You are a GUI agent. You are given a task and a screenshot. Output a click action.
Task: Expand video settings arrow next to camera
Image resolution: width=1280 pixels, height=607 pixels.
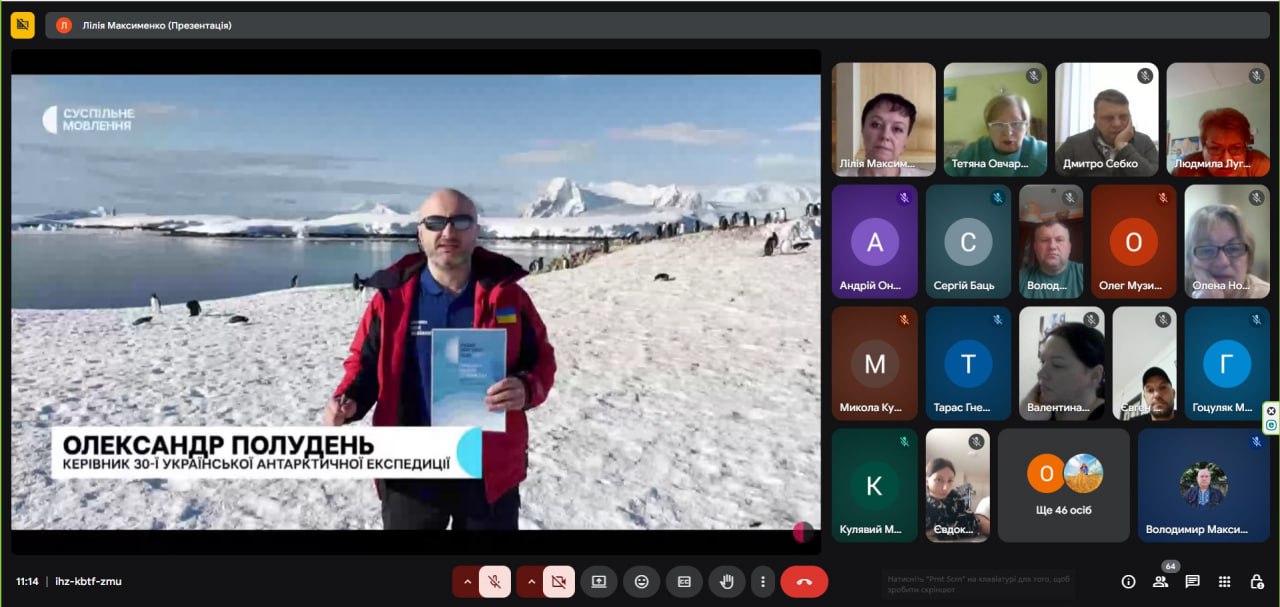coord(530,581)
